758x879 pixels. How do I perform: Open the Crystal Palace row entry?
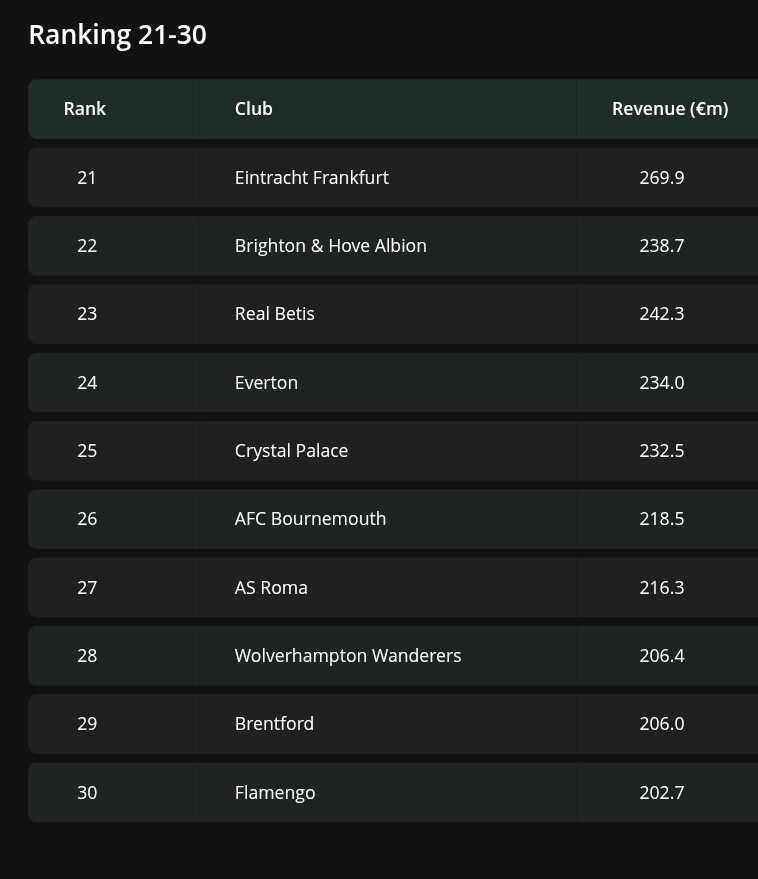(x=292, y=451)
